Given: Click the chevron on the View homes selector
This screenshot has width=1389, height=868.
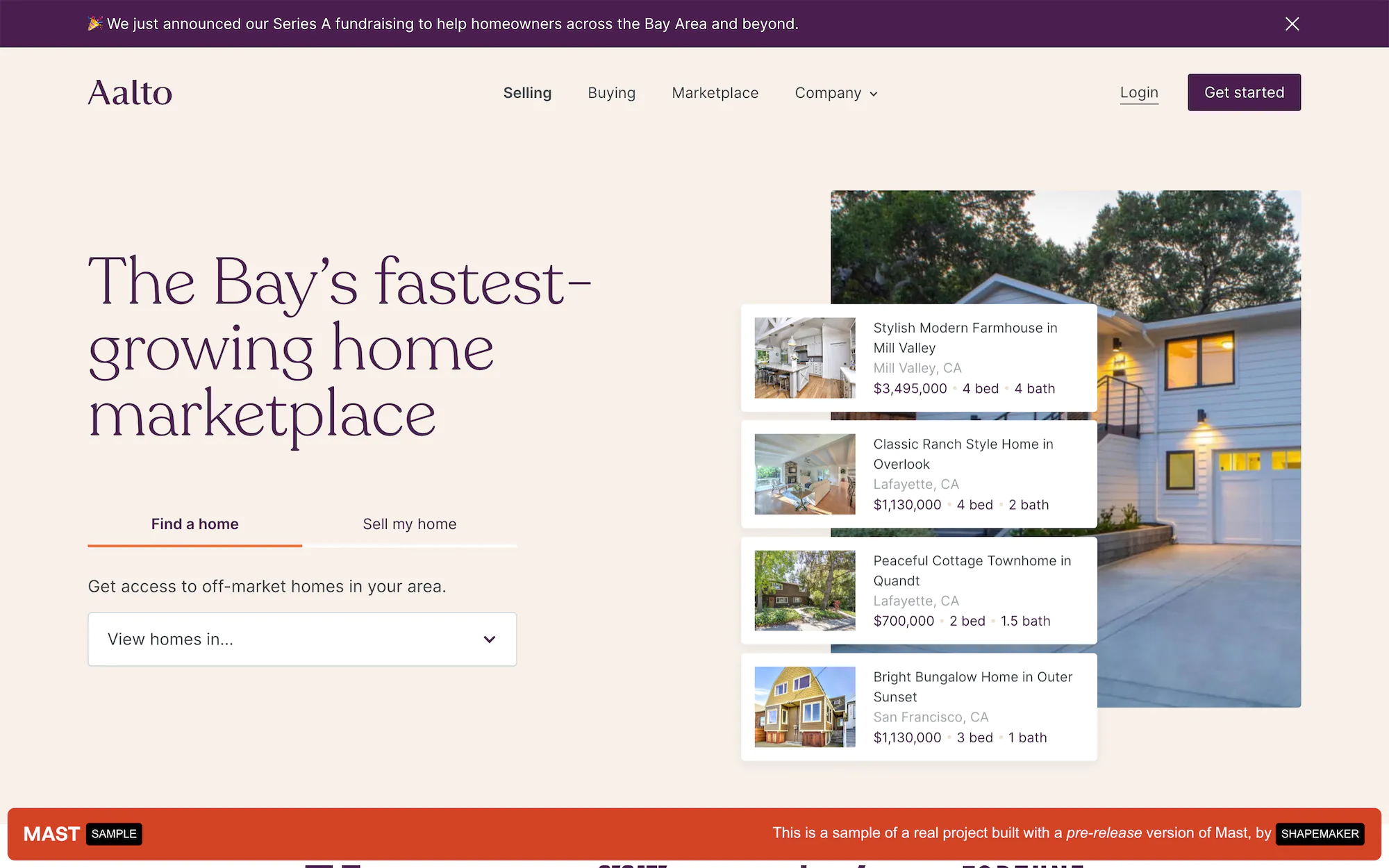Looking at the screenshot, I should (489, 639).
